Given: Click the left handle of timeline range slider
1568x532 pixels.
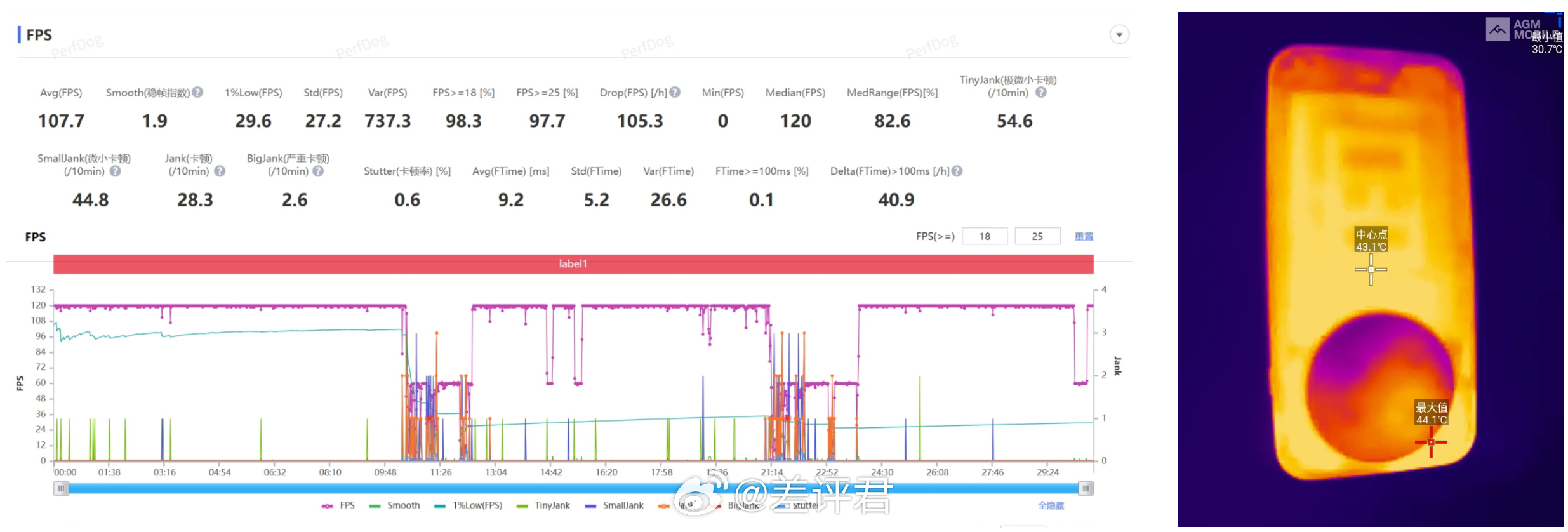Looking at the screenshot, I should (61, 489).
